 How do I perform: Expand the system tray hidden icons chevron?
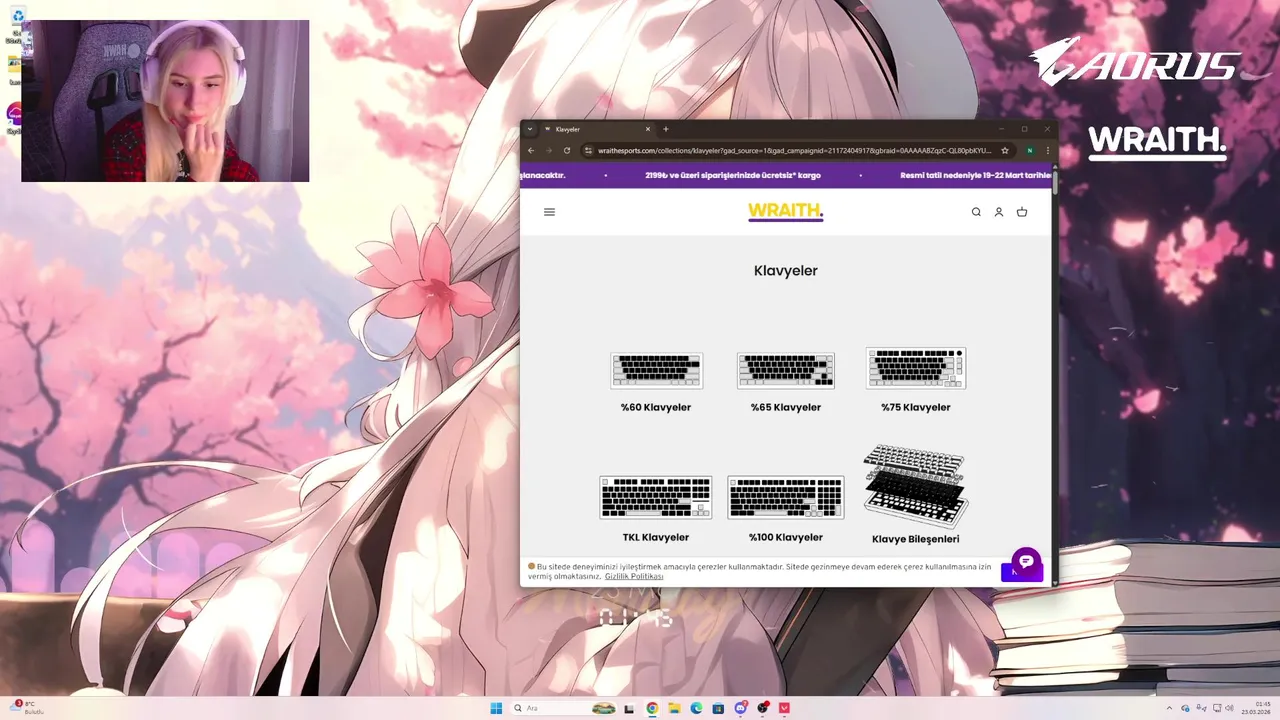1169,708
